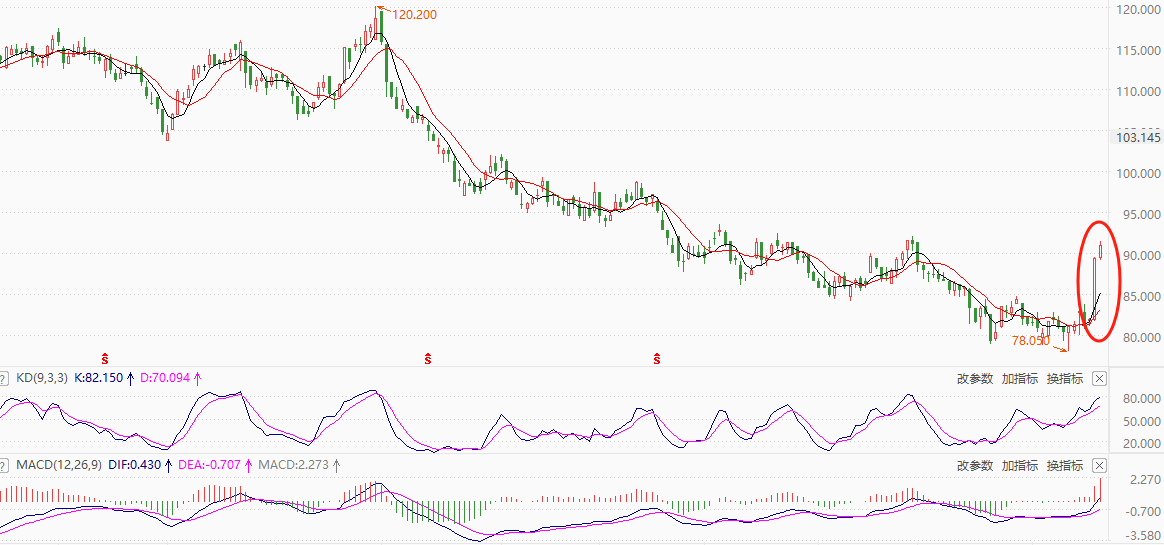Click 改参数 in the KD panel
The width and height of the screenshot is (1164, 545).
coord(975,379)
